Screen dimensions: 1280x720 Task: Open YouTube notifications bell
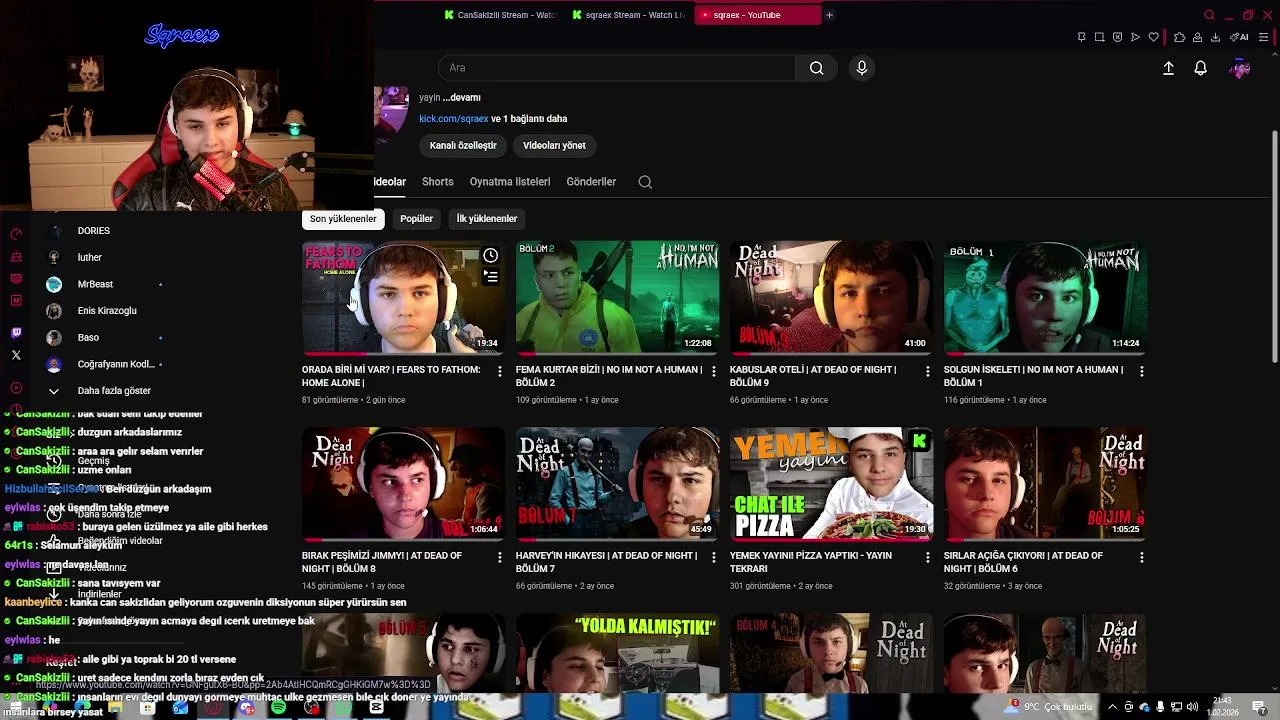pyautogui.click(x=1200, y=68)
